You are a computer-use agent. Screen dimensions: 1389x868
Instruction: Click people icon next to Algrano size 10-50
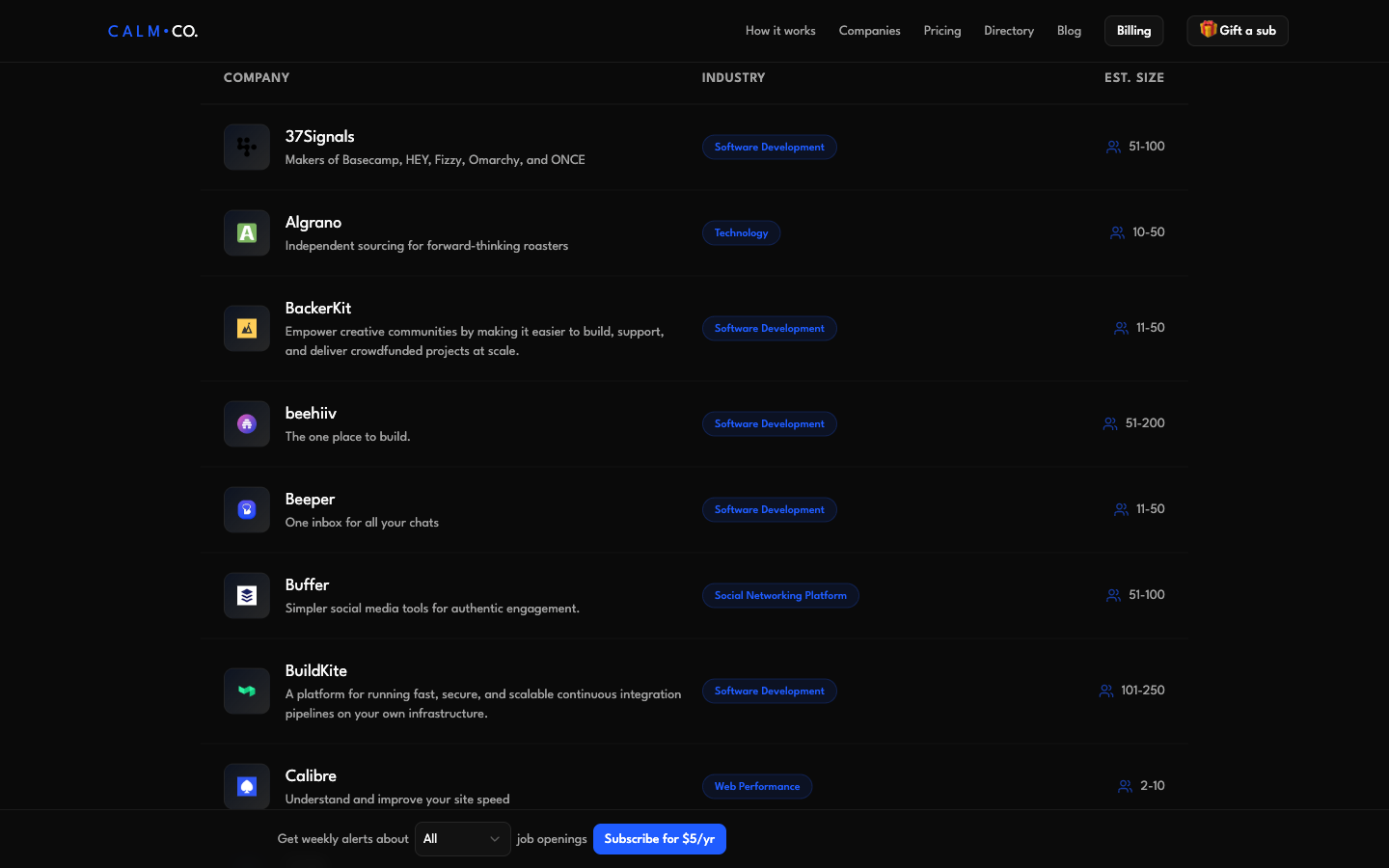[1117, 232]
